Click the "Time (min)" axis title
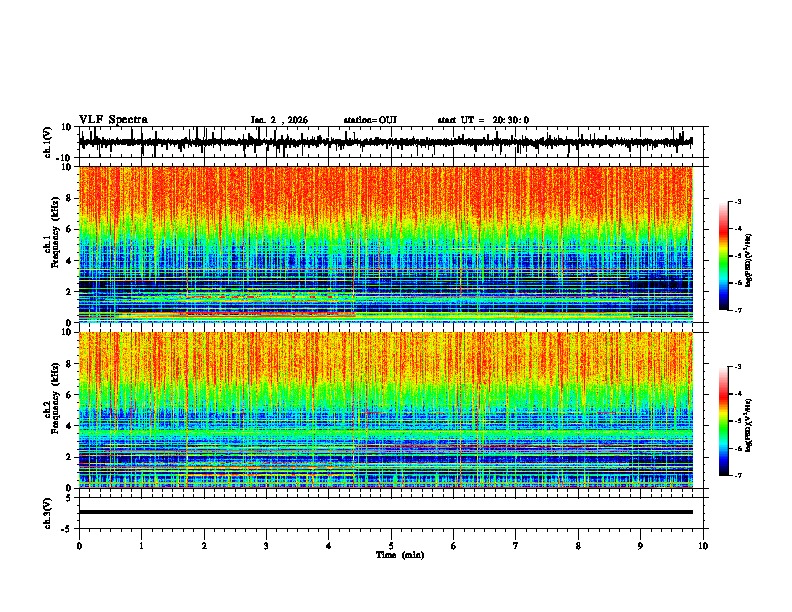This screenshot has width=792, height=612. point(400,555)
